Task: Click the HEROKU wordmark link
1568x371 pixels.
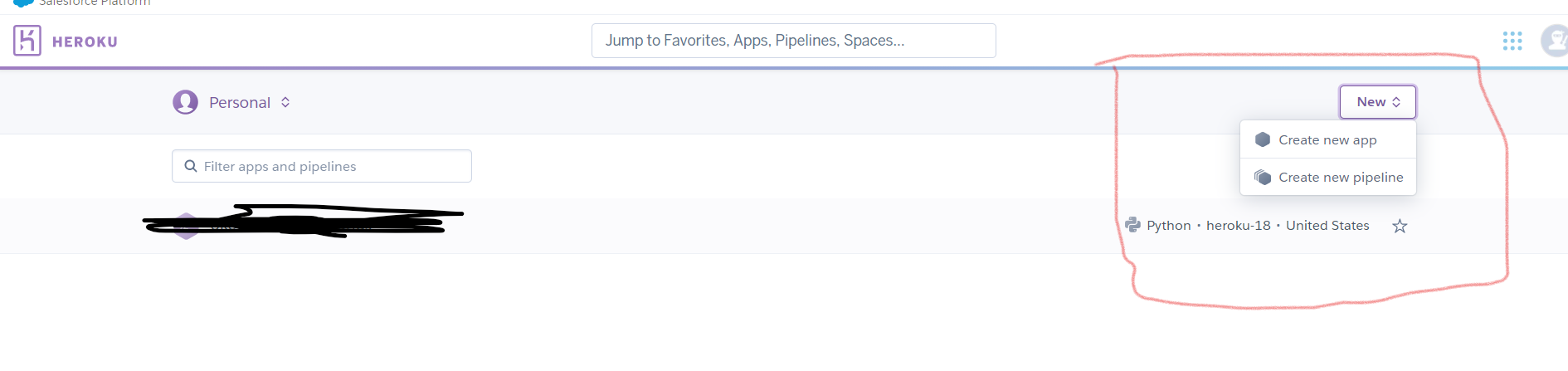Action: pyautogui.click(x=85, y=41)
